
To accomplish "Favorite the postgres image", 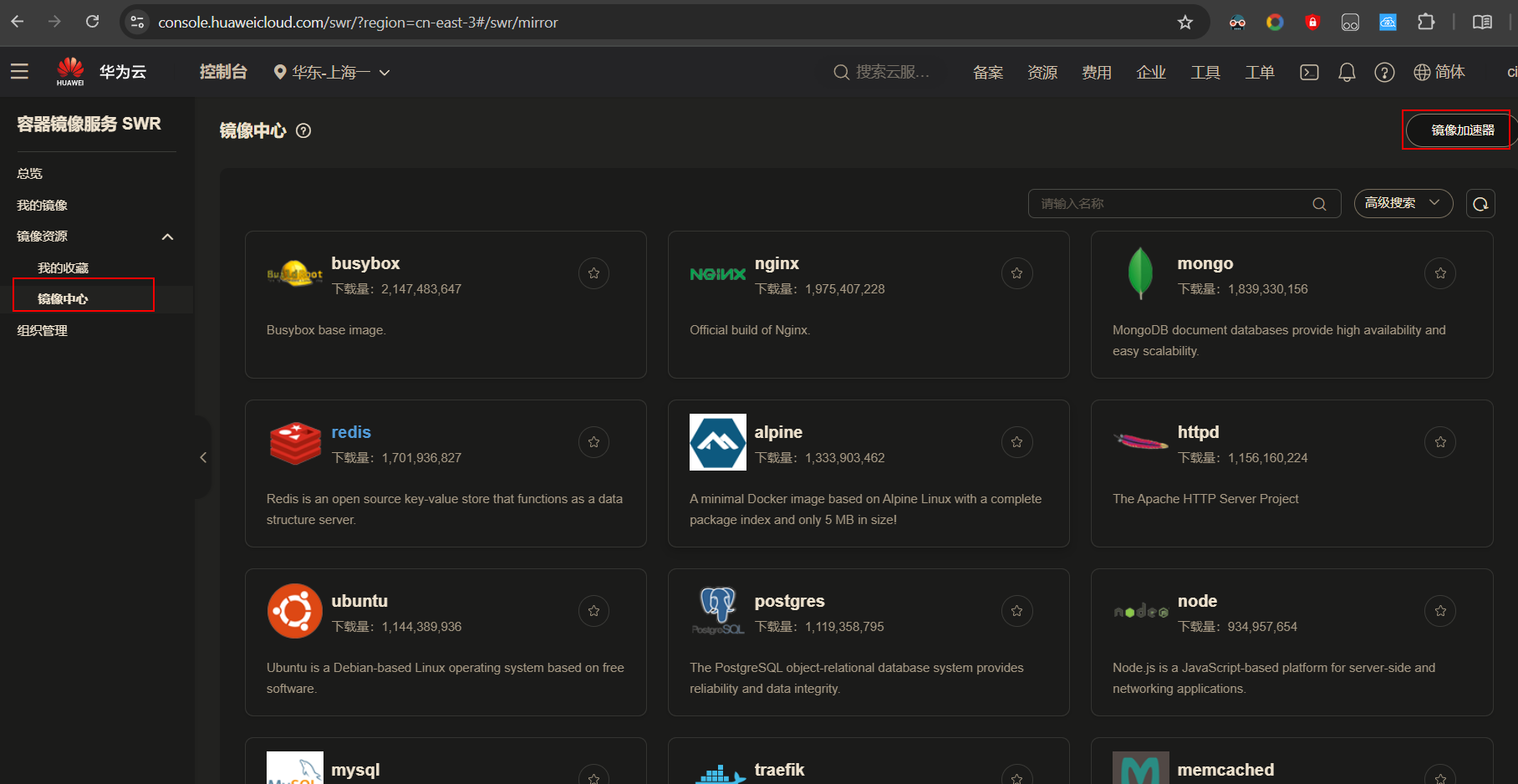I will tap(1016, 611).
